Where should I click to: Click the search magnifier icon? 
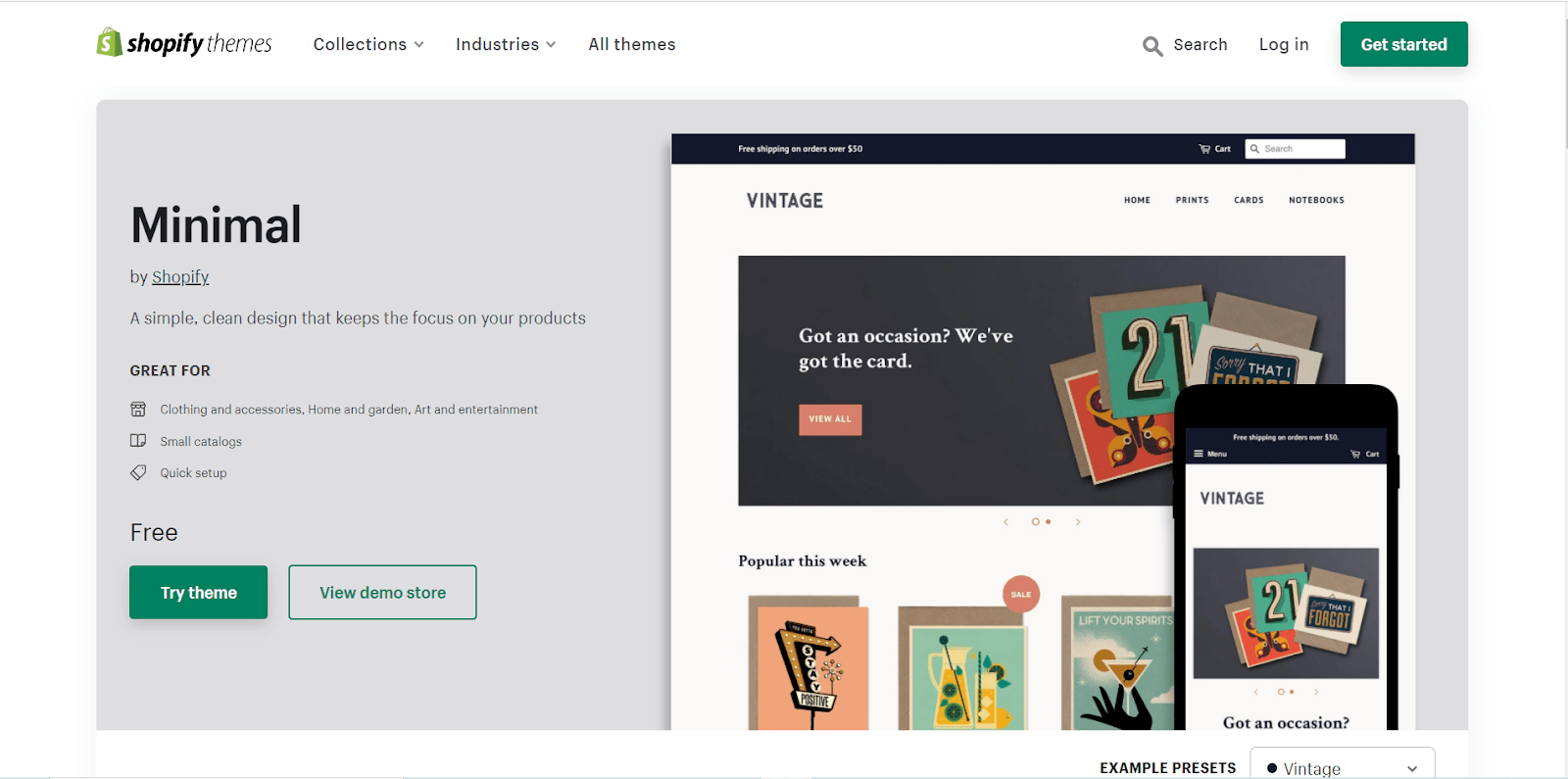pyautogui.click(x=1152, y=46)
